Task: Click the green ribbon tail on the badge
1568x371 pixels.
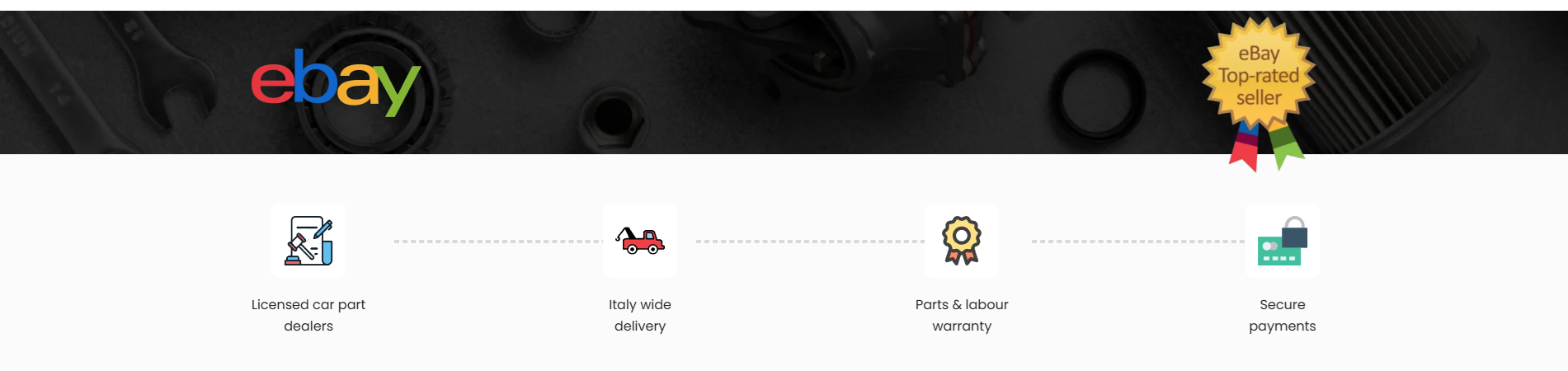Action: point(1285,145)
